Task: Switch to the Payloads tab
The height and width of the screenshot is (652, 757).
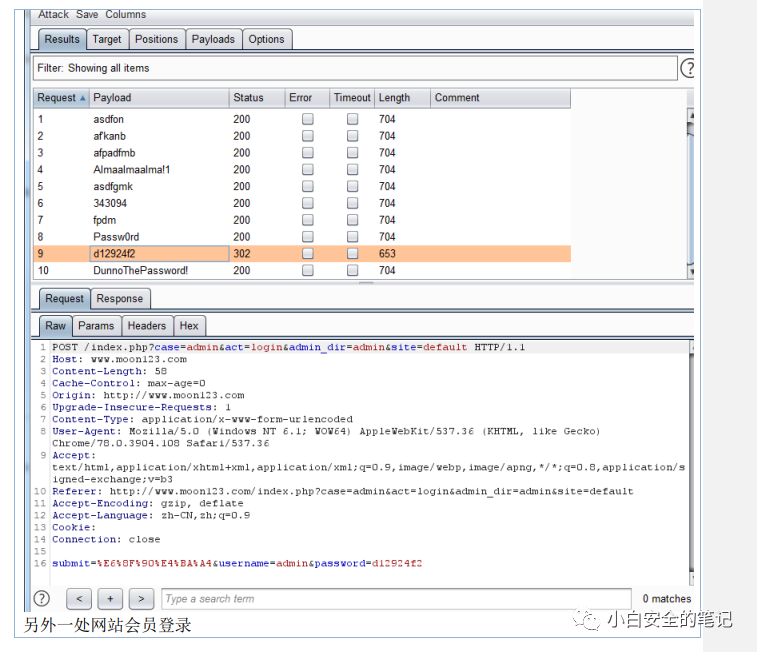Action: 213,39
